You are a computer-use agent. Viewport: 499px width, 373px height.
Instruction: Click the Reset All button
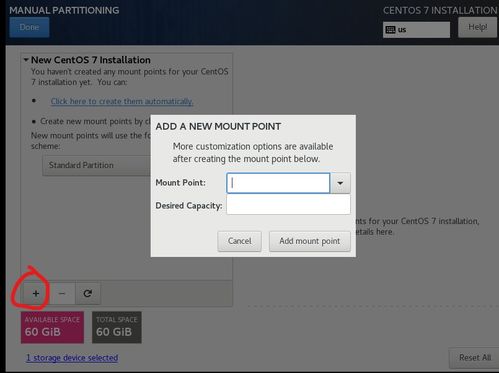pyautogui.click(x=475, y=358)
